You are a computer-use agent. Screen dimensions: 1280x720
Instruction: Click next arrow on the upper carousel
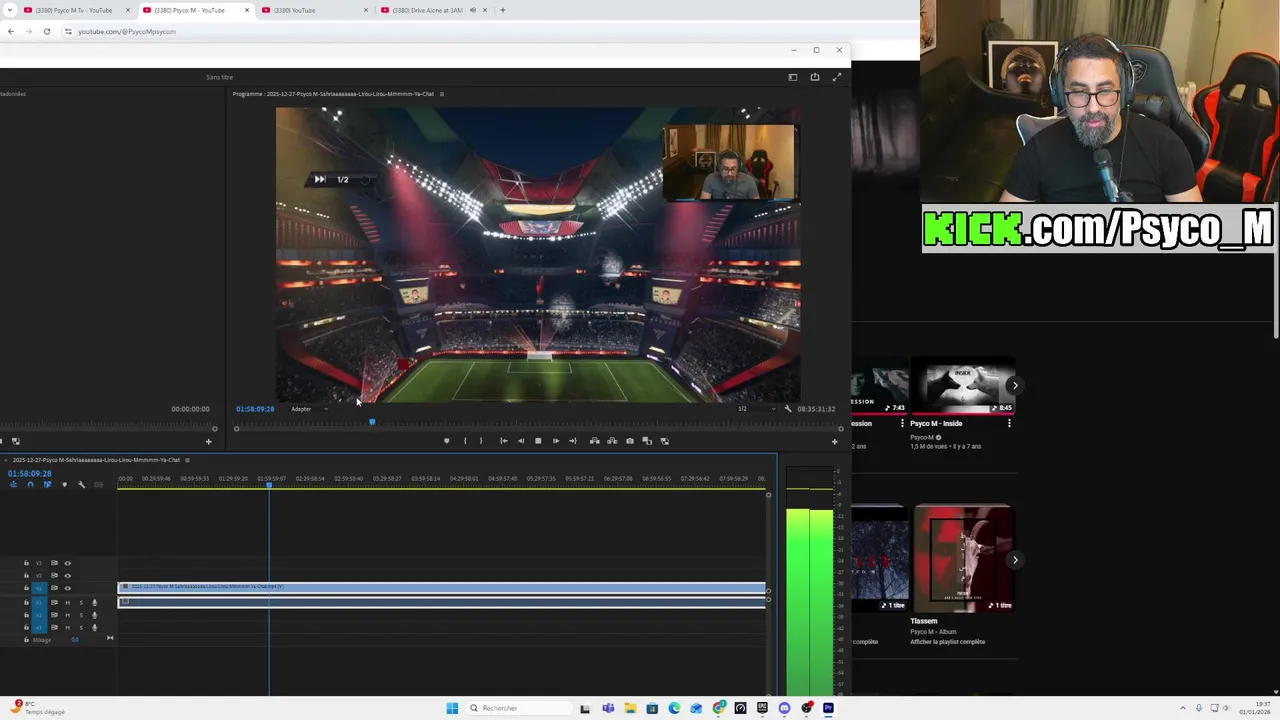point(1015,385)
